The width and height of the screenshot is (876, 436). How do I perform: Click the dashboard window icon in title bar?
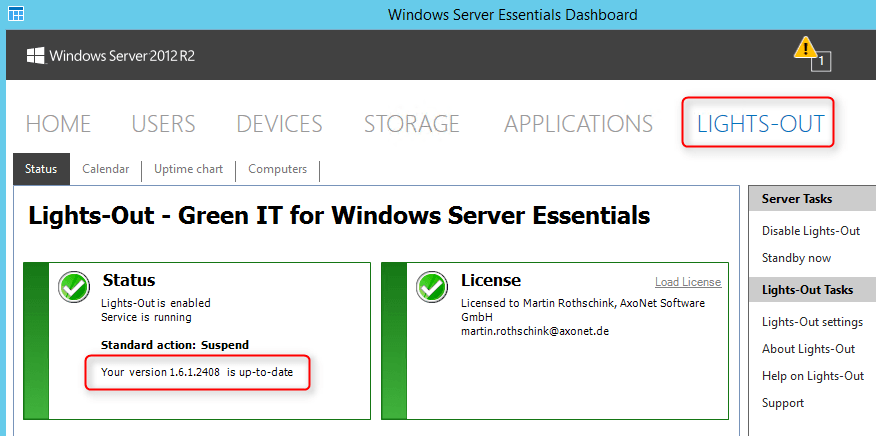[x=16, y=14]
